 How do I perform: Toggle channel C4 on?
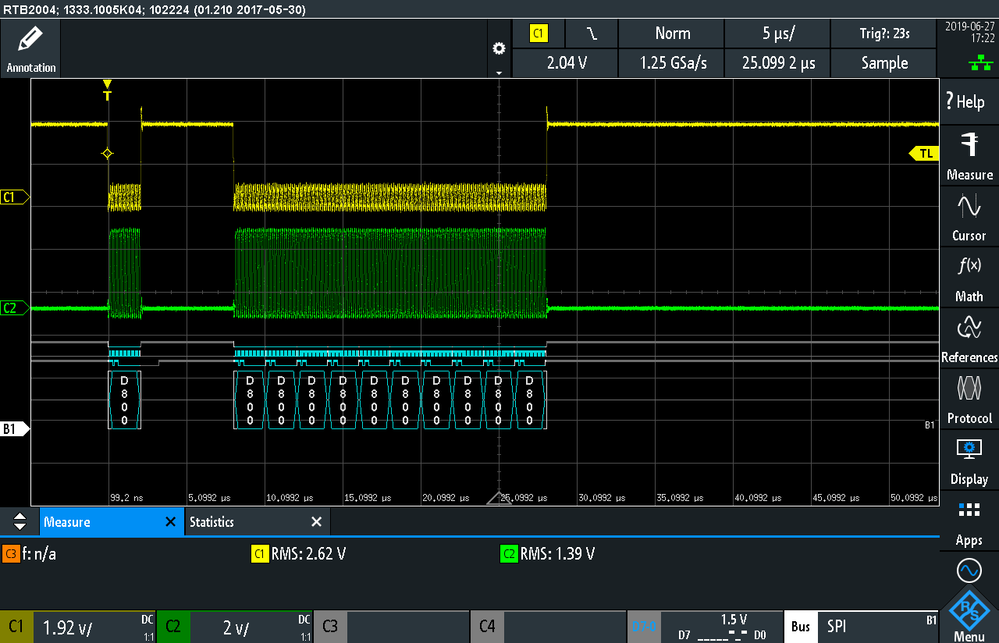[x=548, y=626]
